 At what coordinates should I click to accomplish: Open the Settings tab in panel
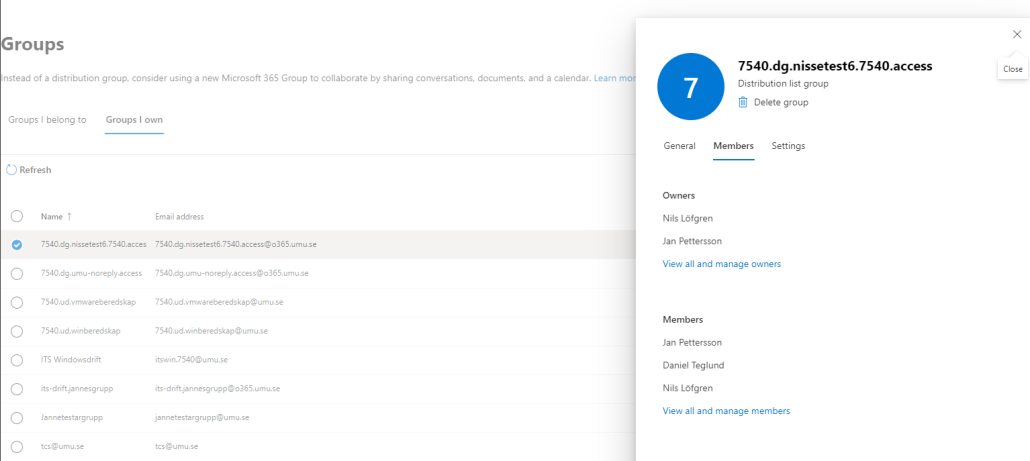coord(788,146)
